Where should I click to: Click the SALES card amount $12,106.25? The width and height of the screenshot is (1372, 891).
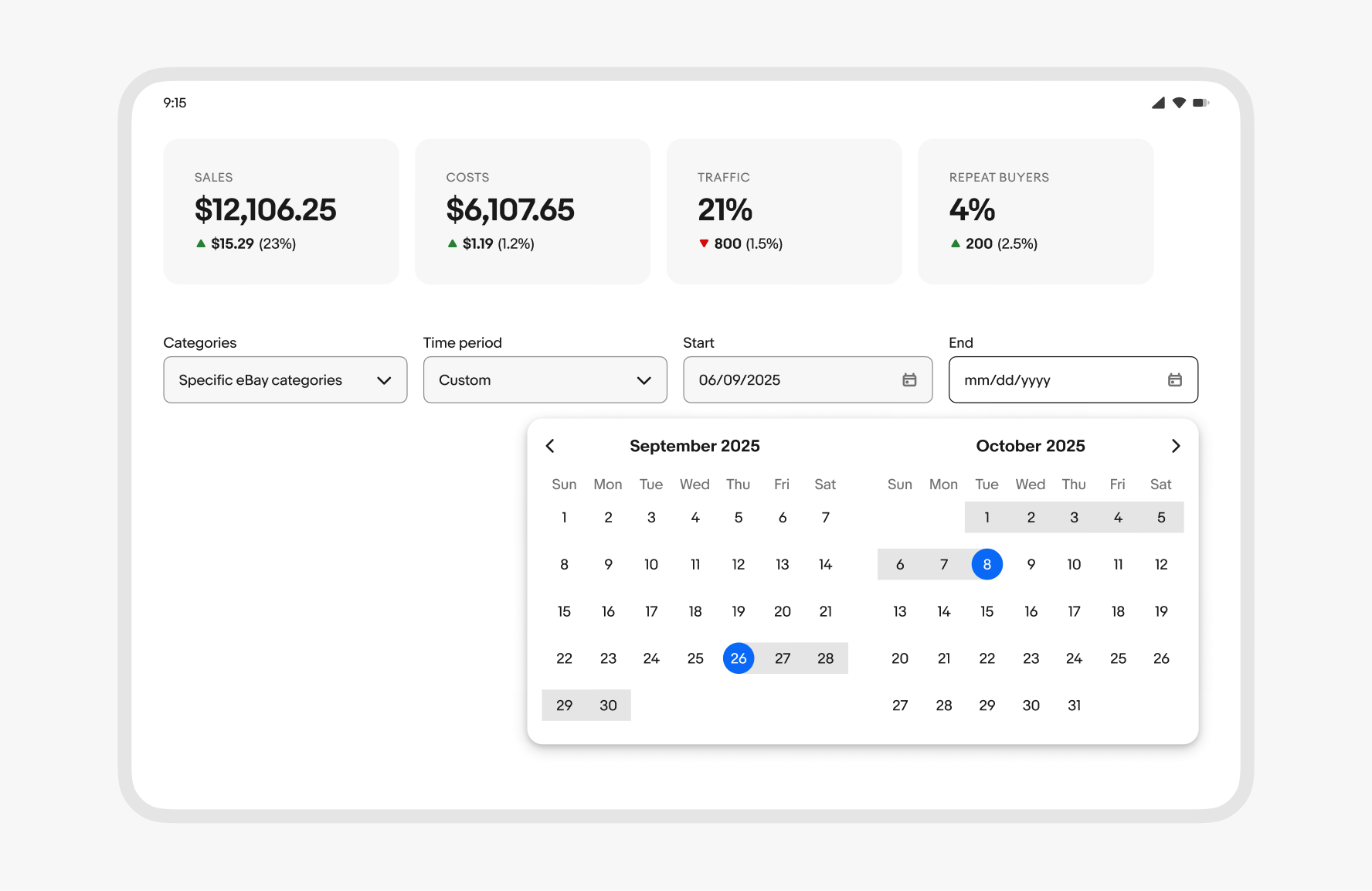pyautogui.click(x=266, y=210)
